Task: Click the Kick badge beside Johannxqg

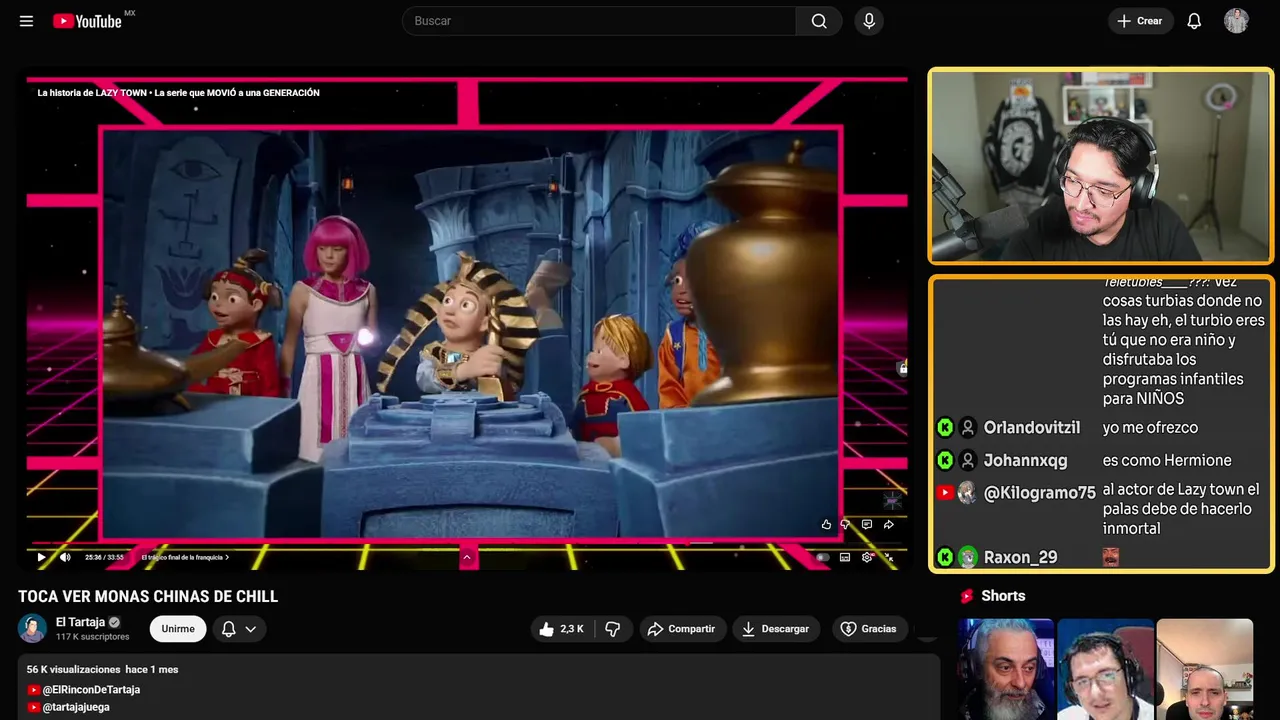Action: pyautogui.click(x=945, y=460)
